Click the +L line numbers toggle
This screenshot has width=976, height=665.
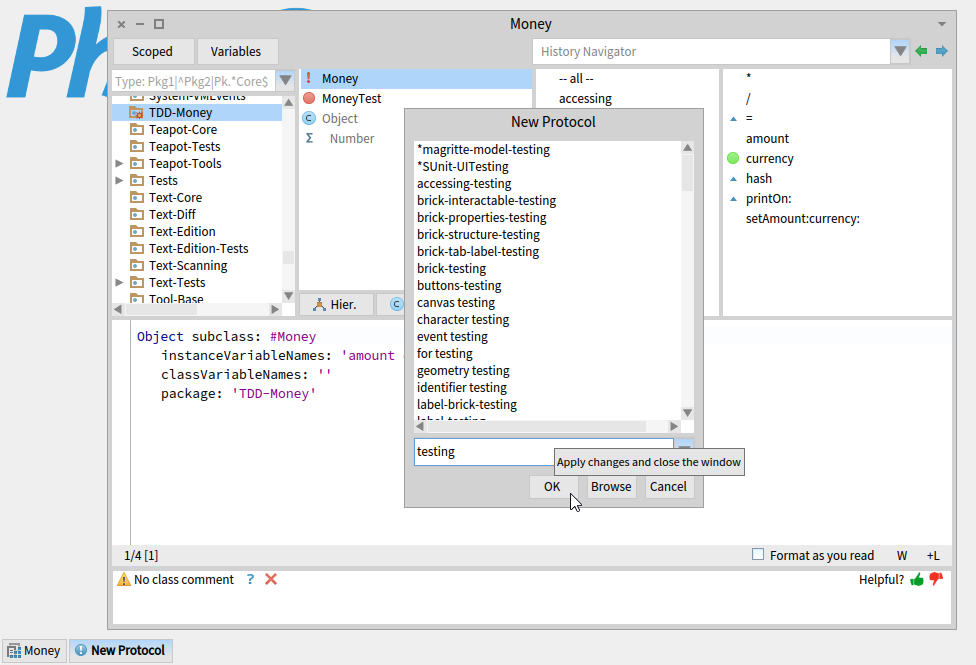click(932, 555)
